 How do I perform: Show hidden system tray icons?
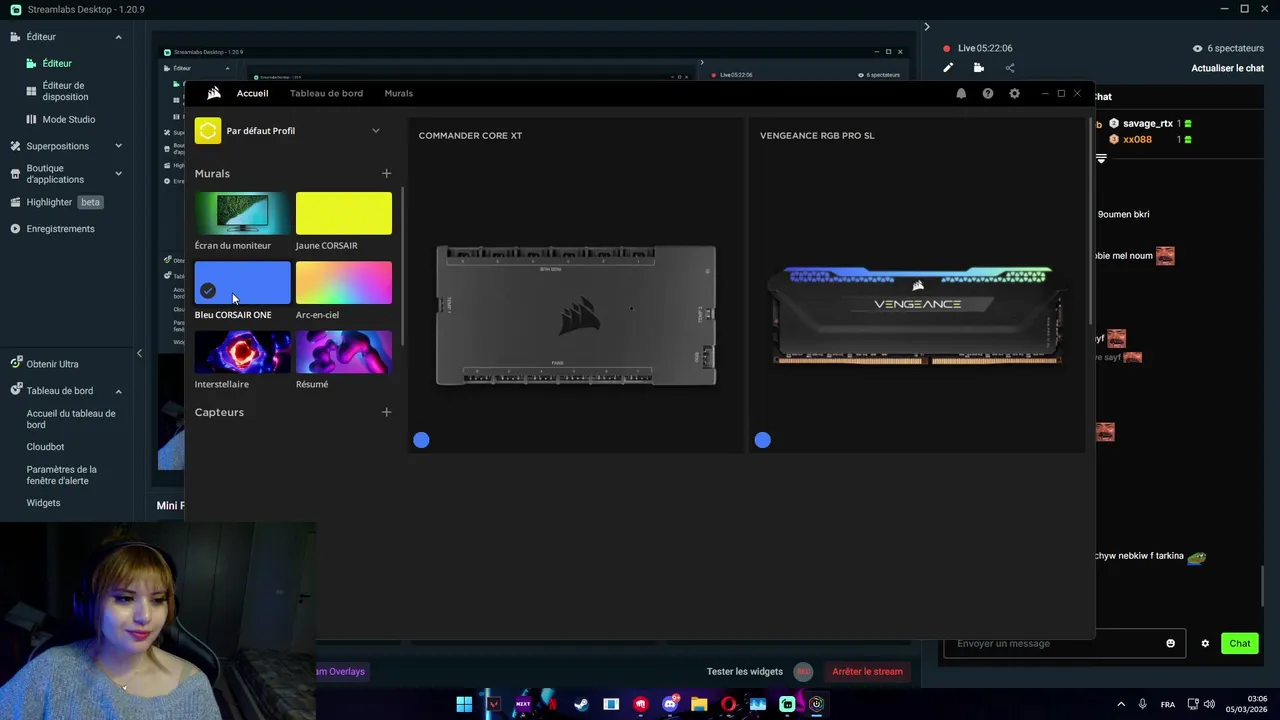1121,704
